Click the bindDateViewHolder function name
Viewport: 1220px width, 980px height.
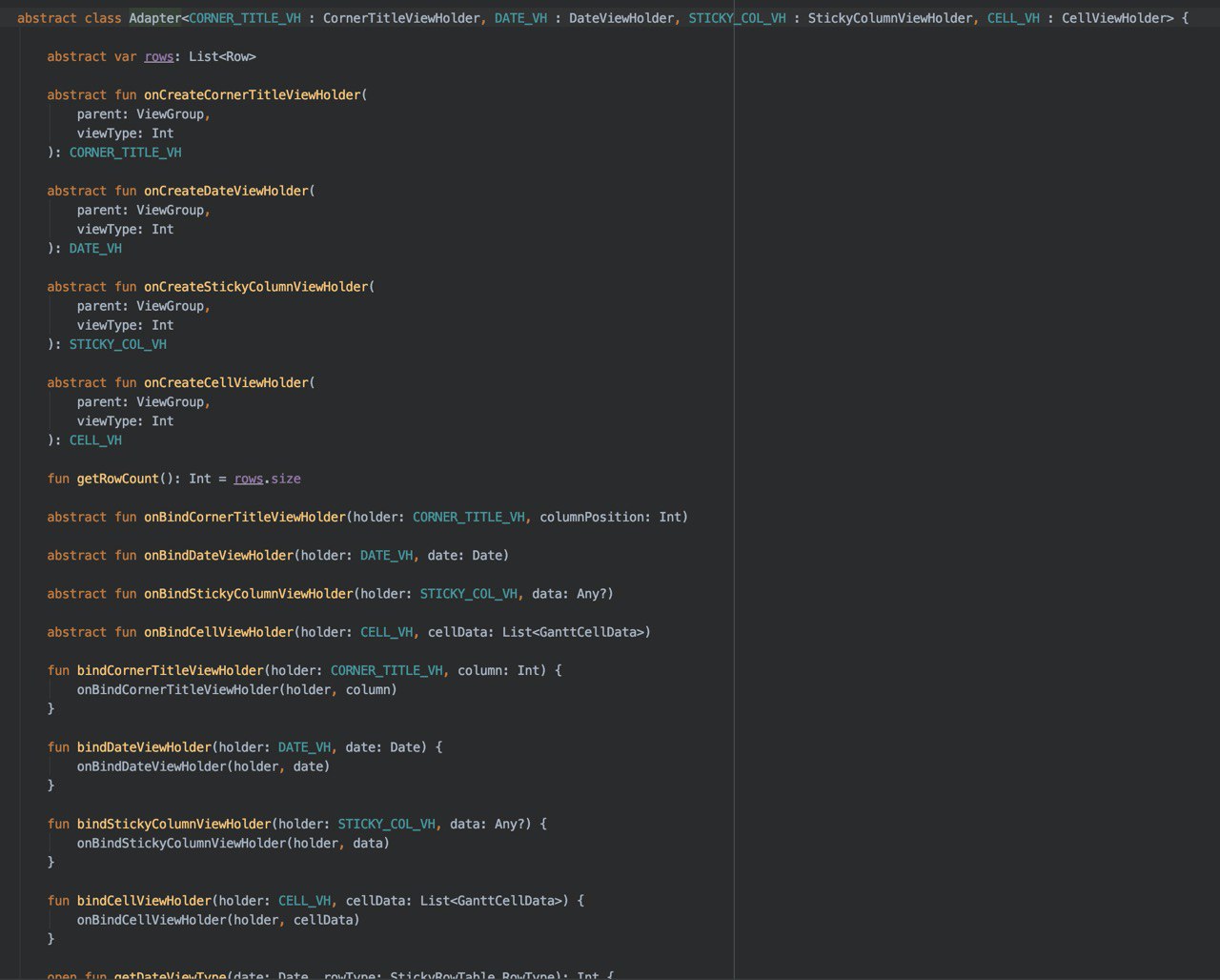tap(144, 747)
